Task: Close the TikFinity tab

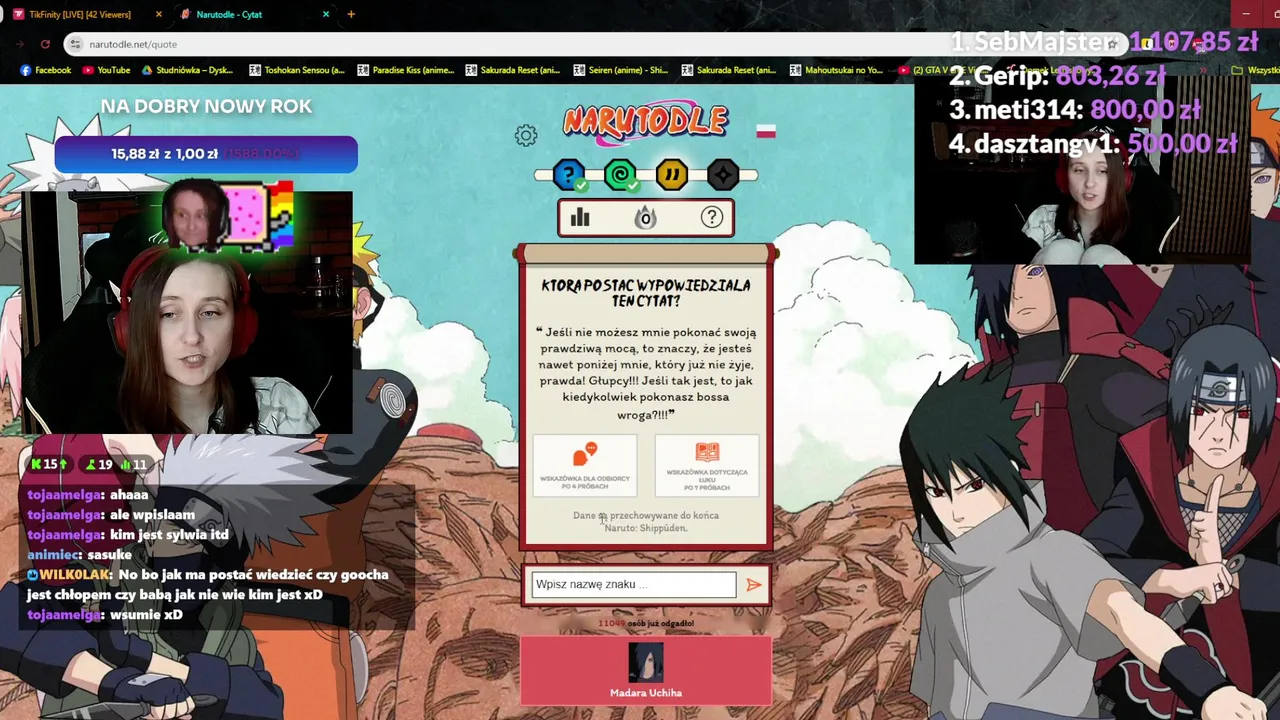Action: 159,14
